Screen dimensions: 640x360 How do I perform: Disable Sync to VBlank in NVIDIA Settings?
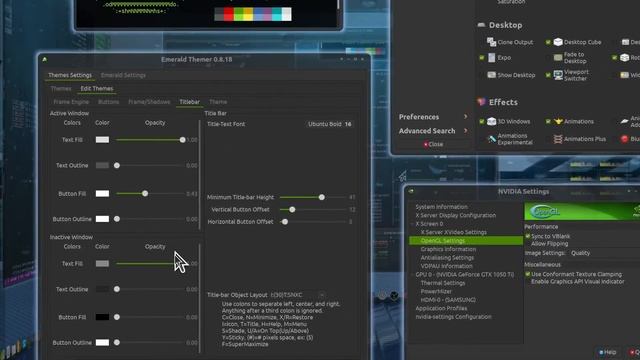528,236
